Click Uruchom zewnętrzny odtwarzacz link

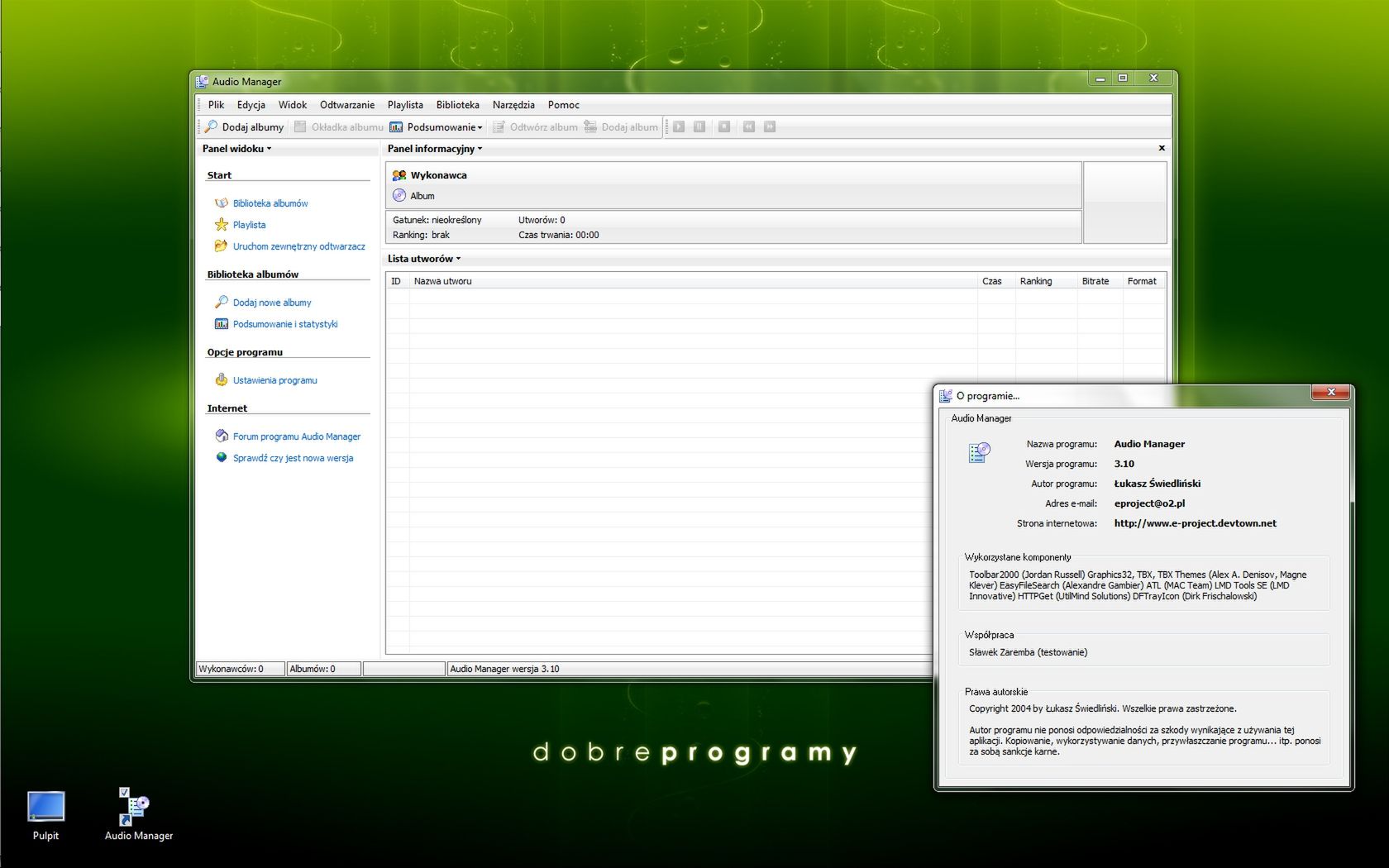299,246
